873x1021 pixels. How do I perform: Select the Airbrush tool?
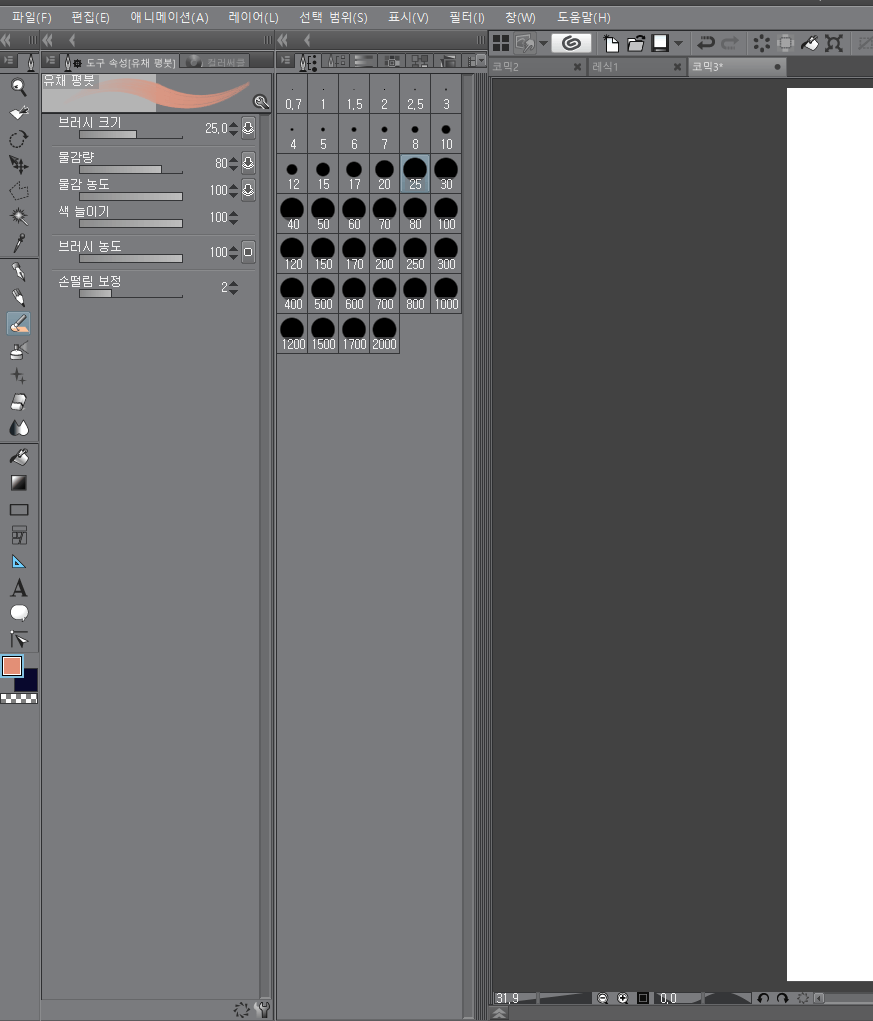[x=18, y=350]
